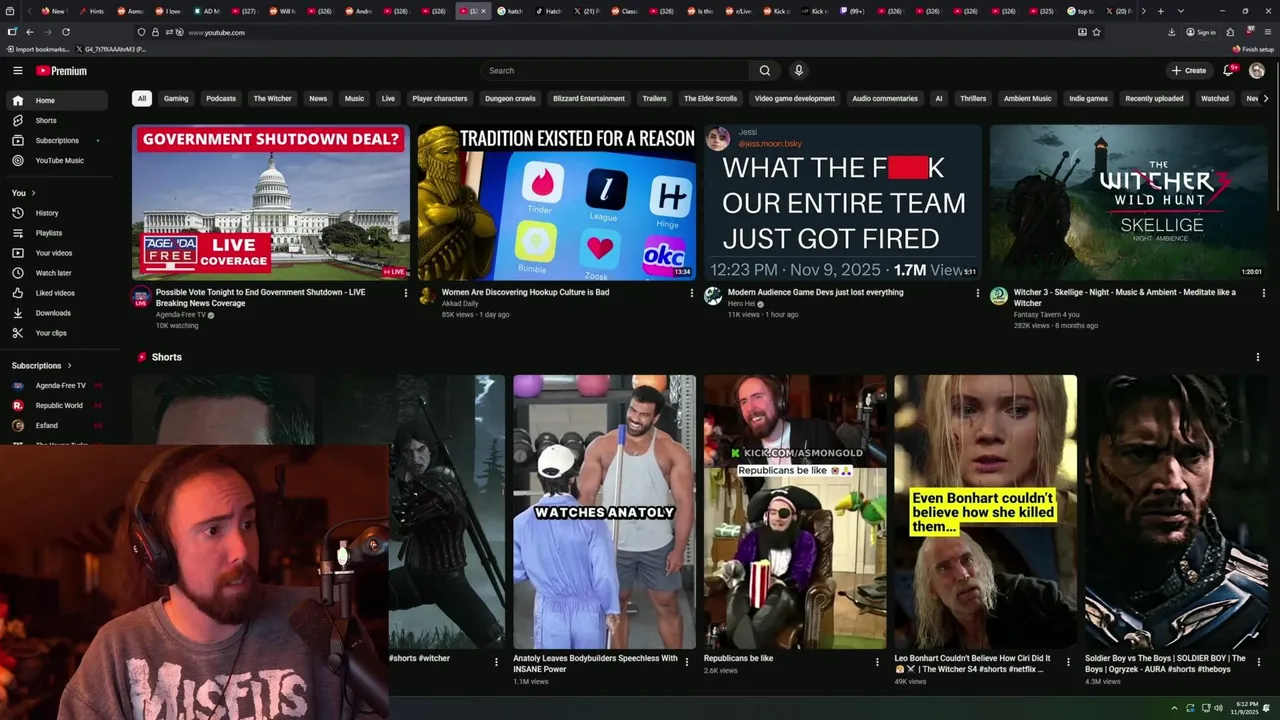Open Shorts shelf options menu

pos(1258,357)
